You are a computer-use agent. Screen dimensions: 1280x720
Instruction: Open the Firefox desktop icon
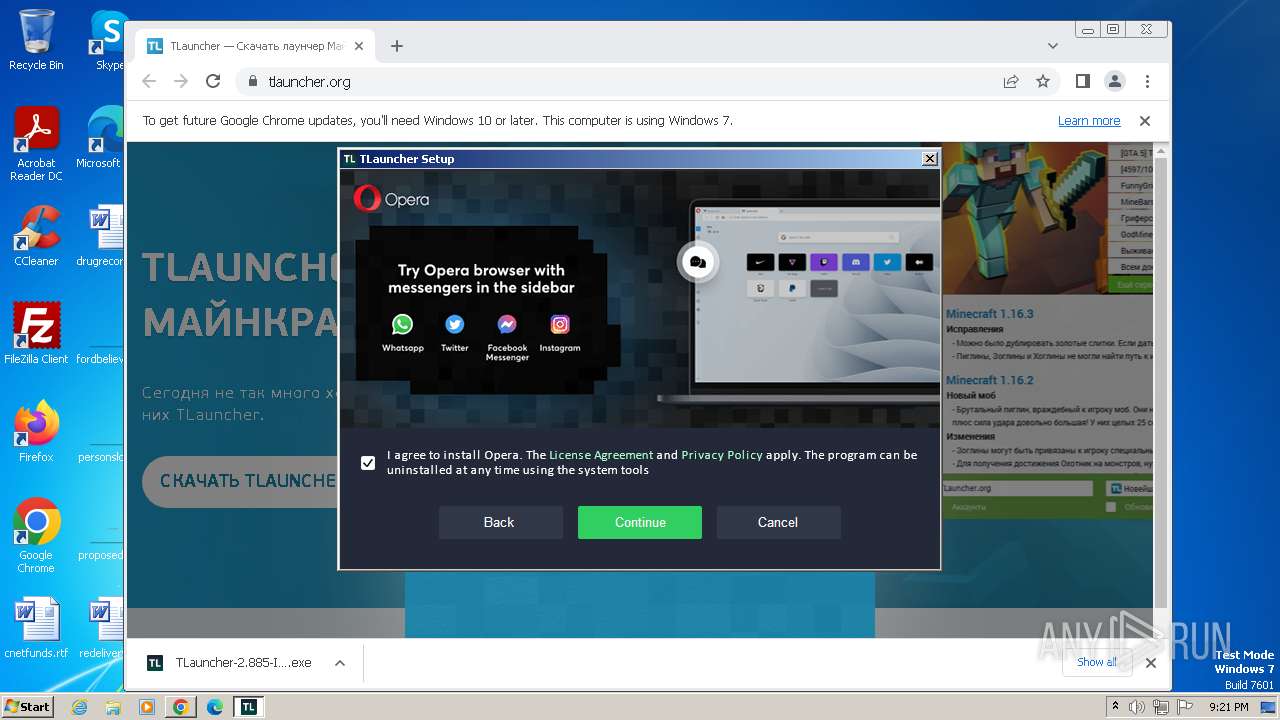(36, 432)
